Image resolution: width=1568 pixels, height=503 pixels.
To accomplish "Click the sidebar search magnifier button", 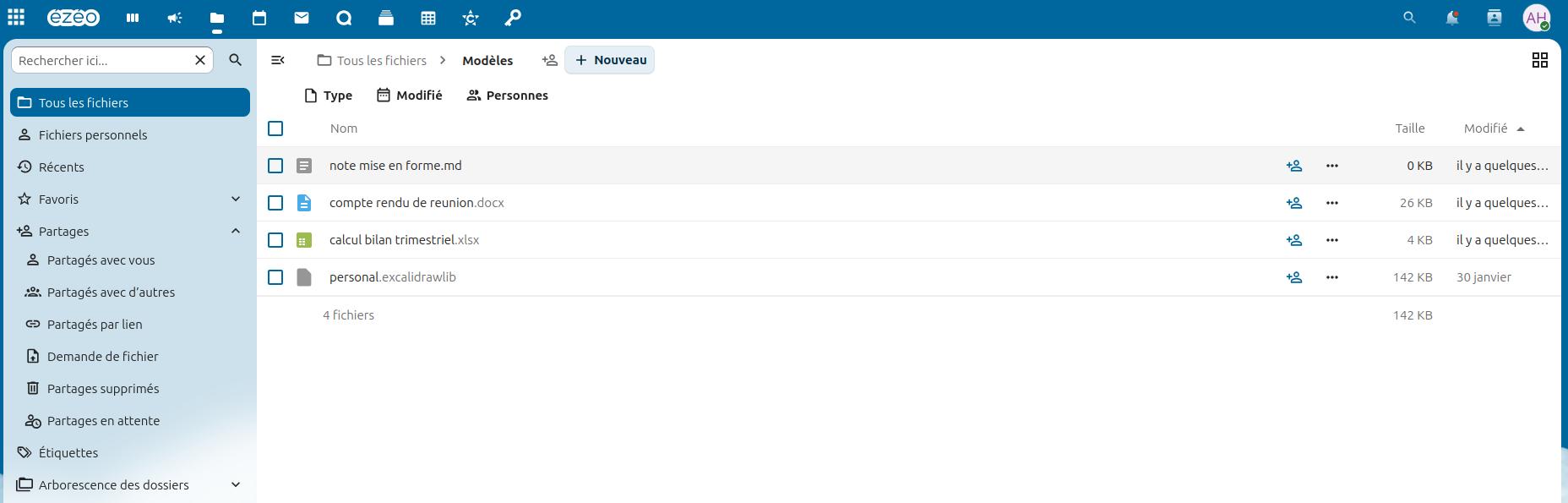I will pos(236,60).
